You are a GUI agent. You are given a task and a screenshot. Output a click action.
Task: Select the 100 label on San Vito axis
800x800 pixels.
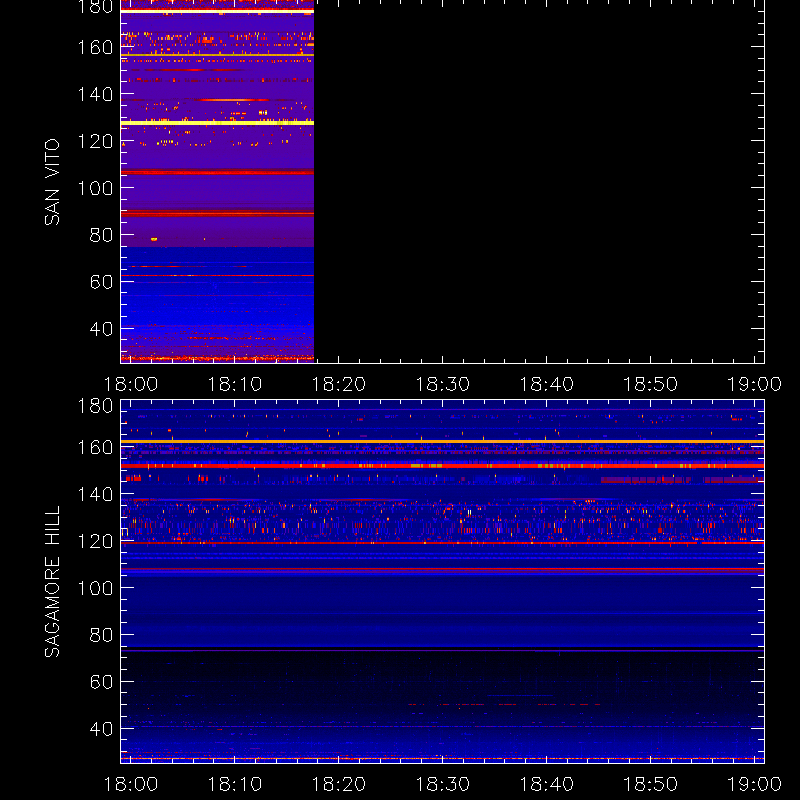pyautogui.click(x=95, y=188)
